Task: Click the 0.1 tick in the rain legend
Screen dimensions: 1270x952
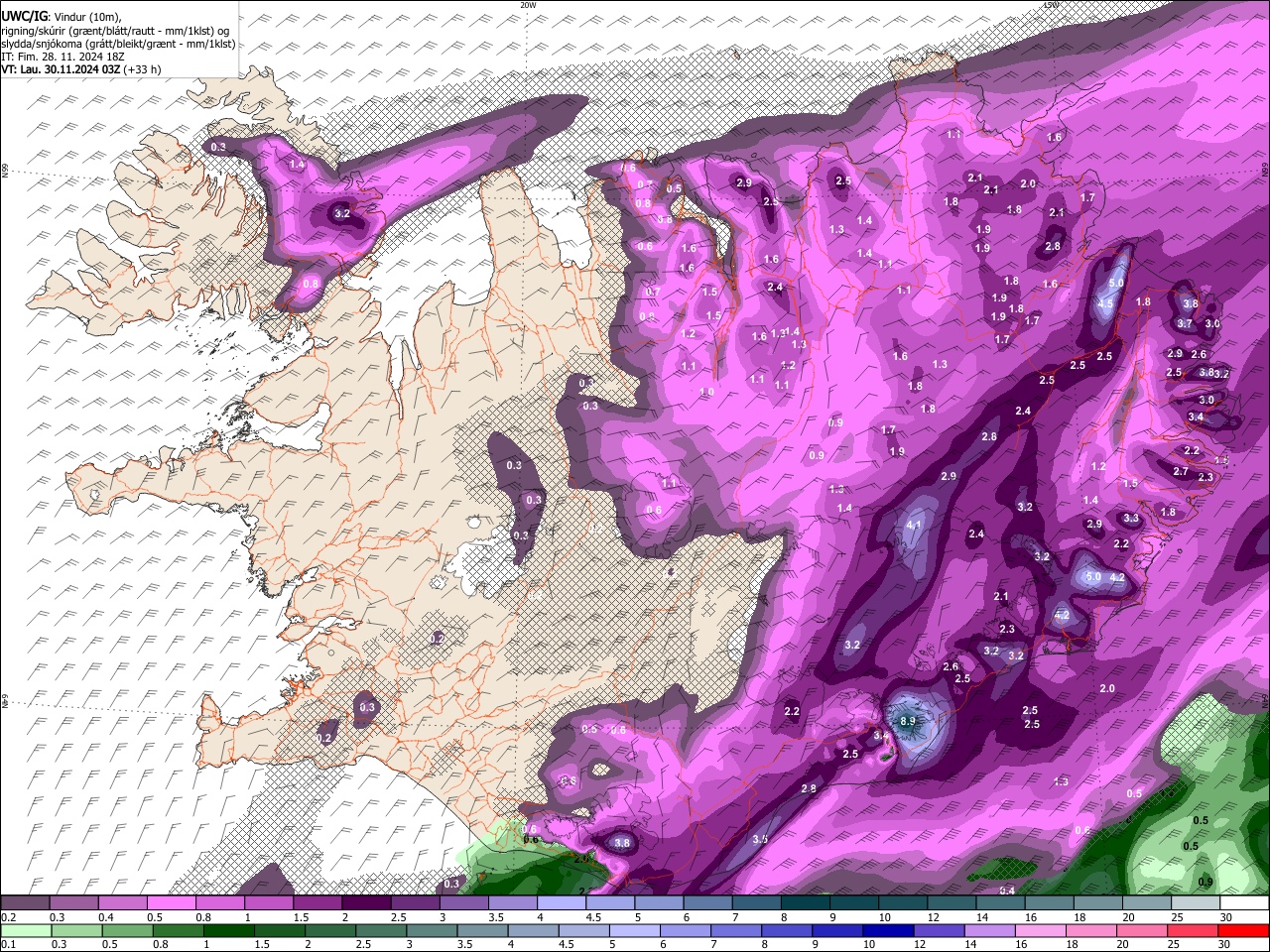Action: [x=8, y=945]
